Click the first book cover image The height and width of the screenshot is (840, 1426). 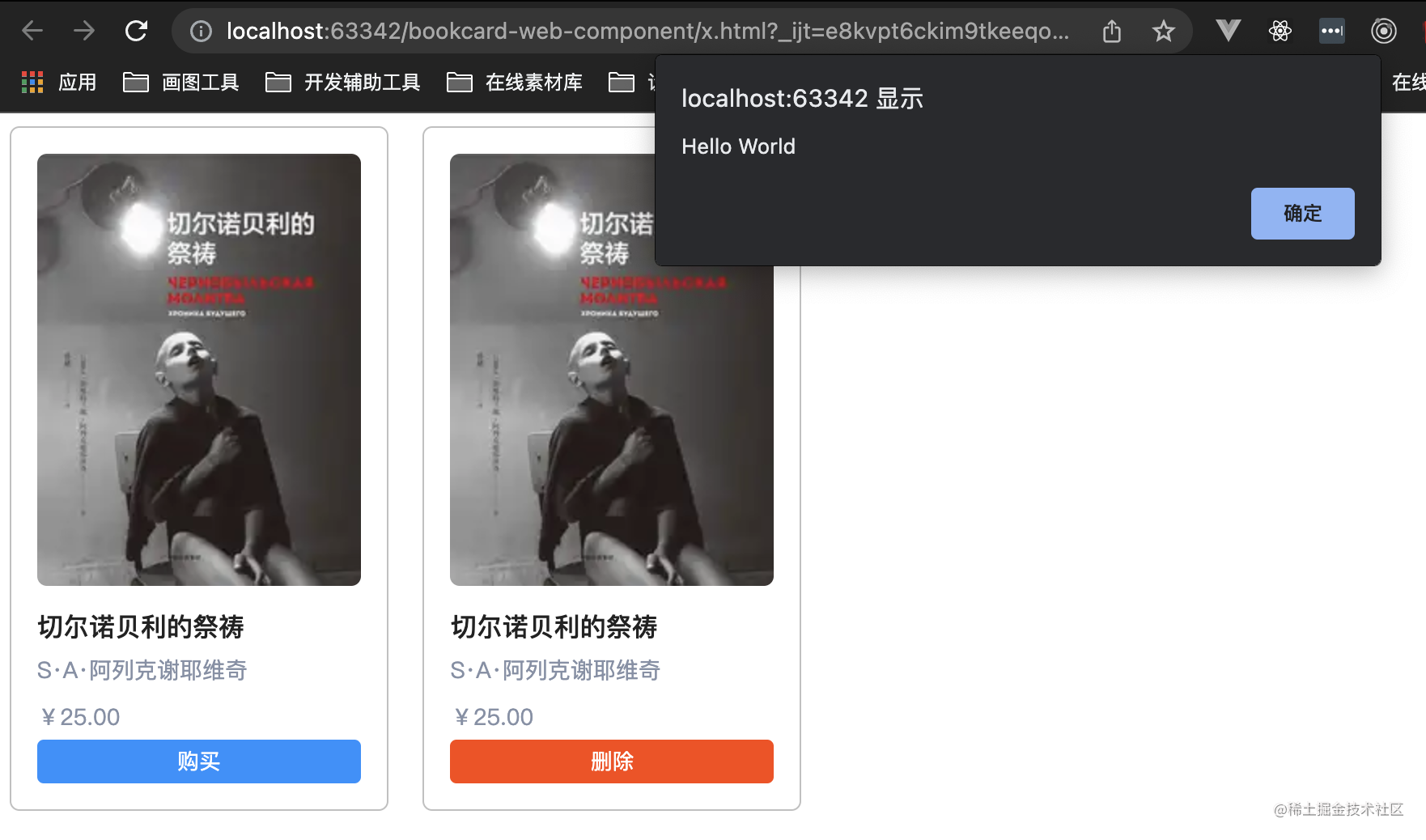(199, 369)
